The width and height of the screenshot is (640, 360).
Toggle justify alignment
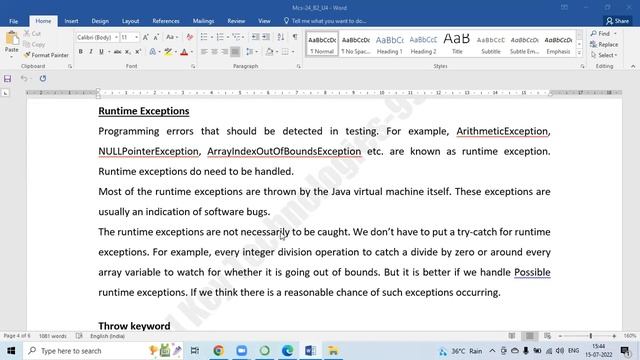pyautogui.click(x=235, y=52)
